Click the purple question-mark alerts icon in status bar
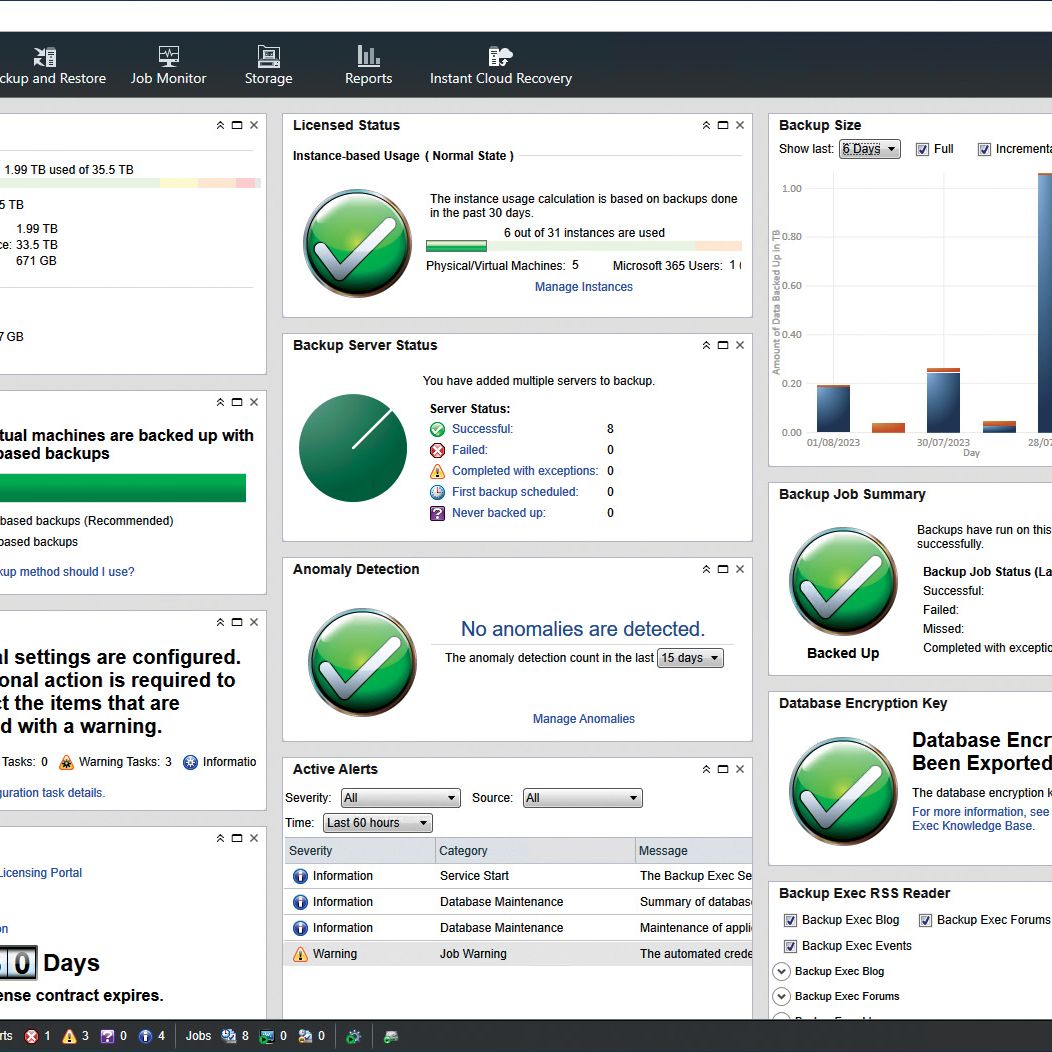This screenshot has height=1052, width=1052. tap(107, 1037)
